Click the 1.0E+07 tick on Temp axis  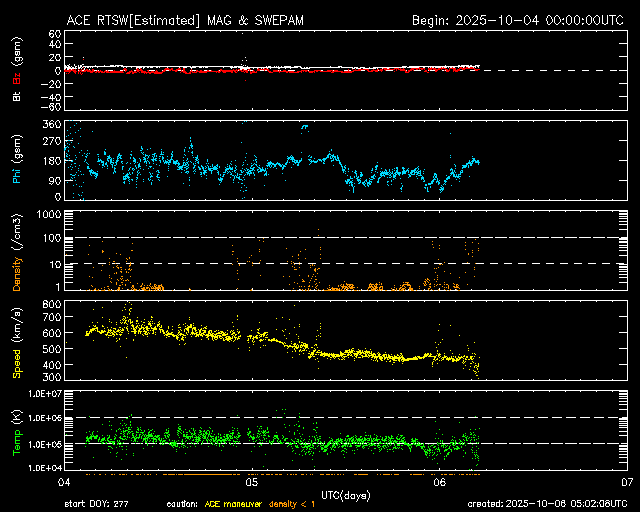(46, 393)
